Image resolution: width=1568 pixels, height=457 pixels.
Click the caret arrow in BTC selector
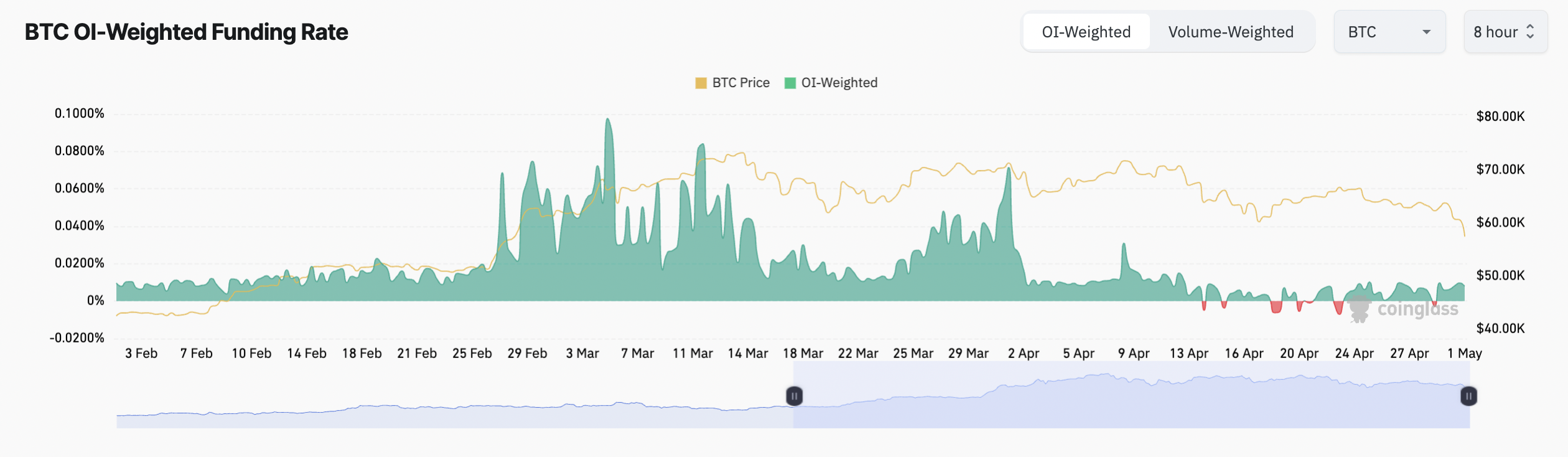pos(1426,32)
